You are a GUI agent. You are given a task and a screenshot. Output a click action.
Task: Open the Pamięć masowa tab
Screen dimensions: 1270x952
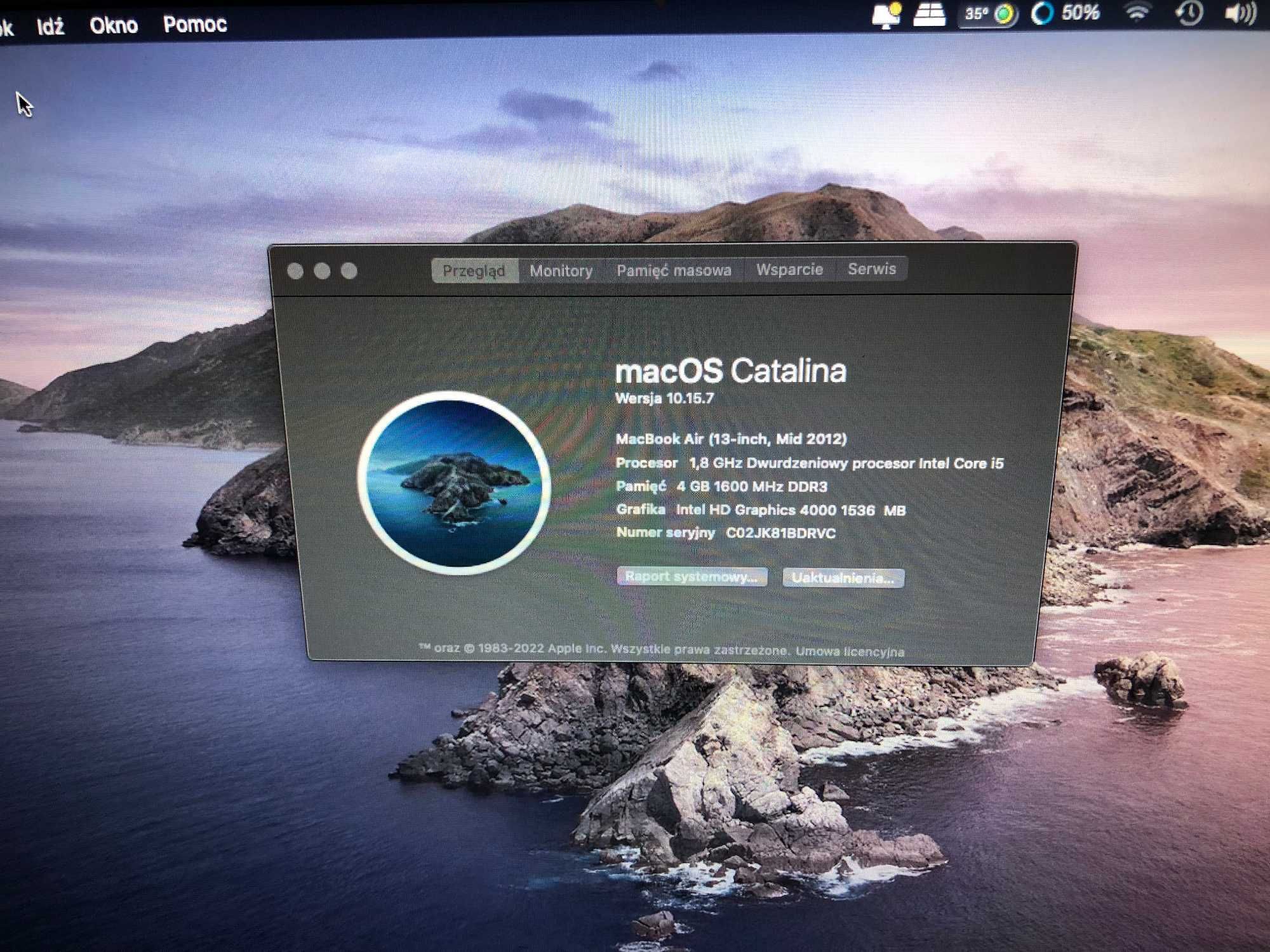click(674, 270)
